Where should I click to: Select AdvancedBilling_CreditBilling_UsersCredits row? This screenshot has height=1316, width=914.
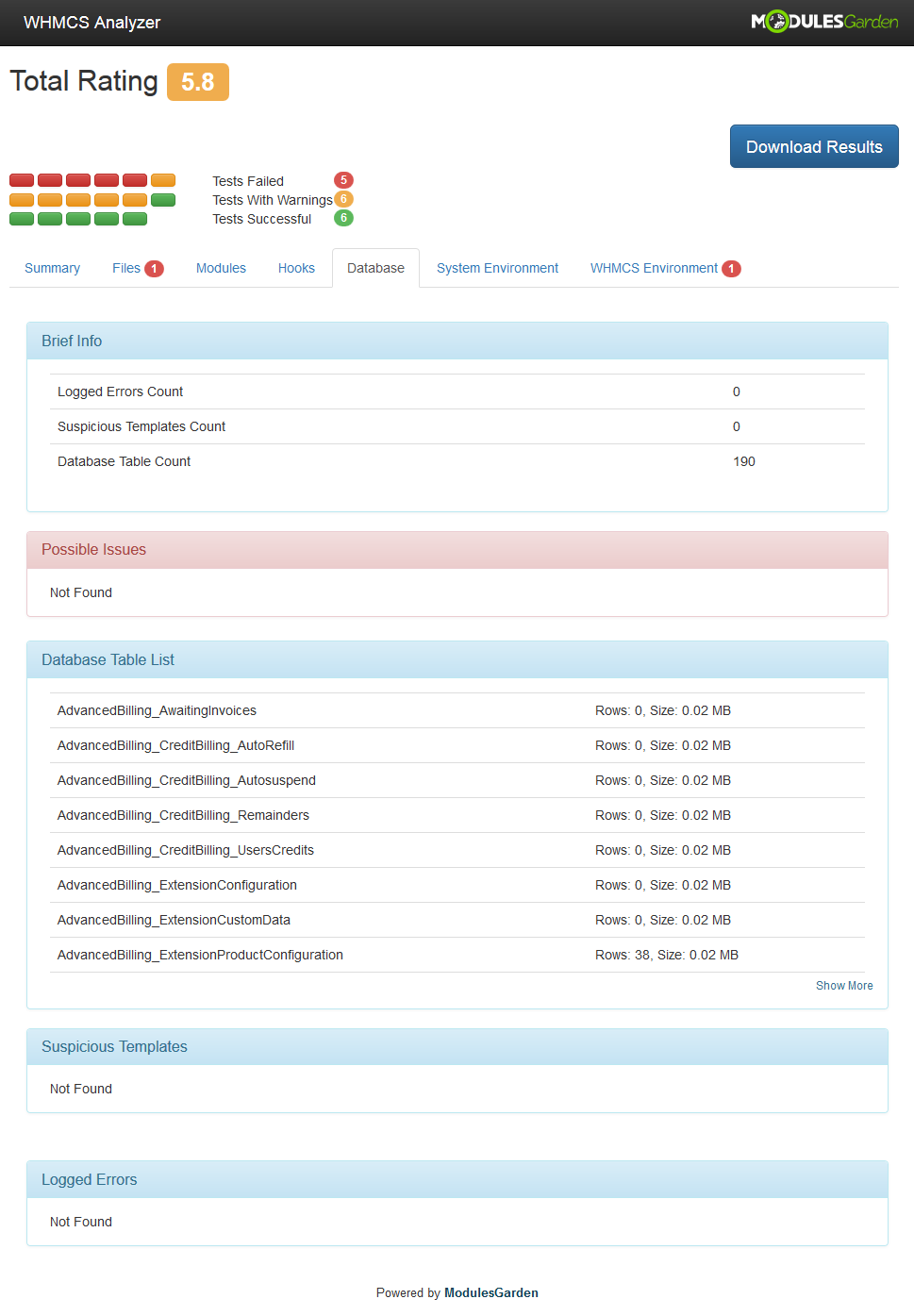(x=457, y=850)
